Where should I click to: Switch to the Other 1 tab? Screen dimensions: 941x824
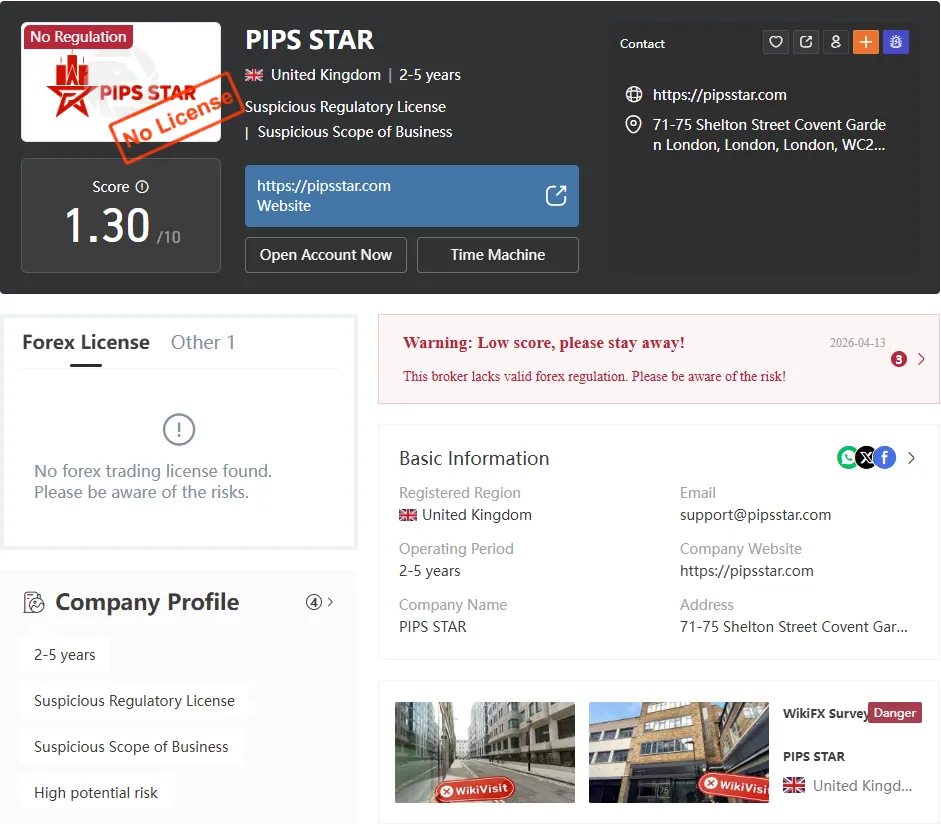click(x=203, y=342)
